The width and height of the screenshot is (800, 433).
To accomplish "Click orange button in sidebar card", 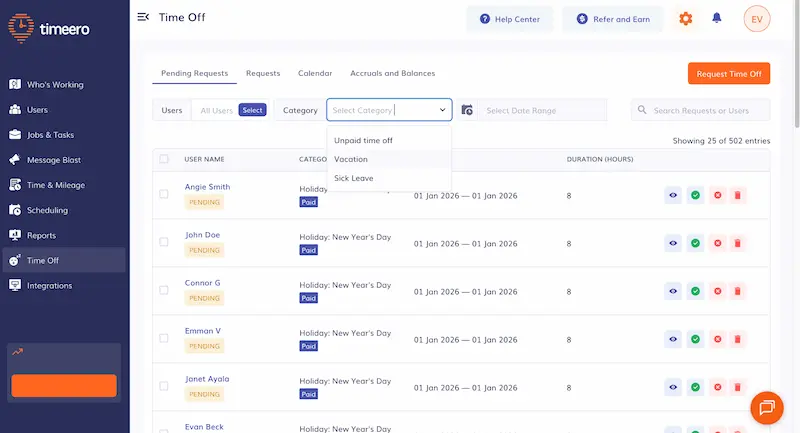I will pyautogui.click(x=64, y=386).
